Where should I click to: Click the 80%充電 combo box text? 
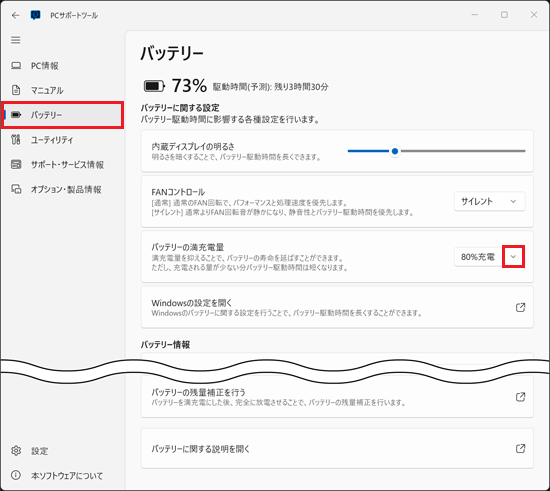477,257
